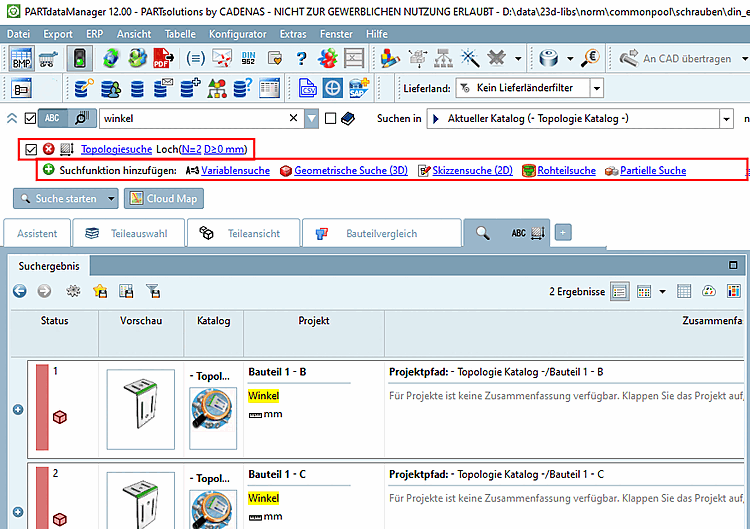Uncheck the Topologiesuche checkbox
Viewport: 750px width, 529px height.
(31, 150)
